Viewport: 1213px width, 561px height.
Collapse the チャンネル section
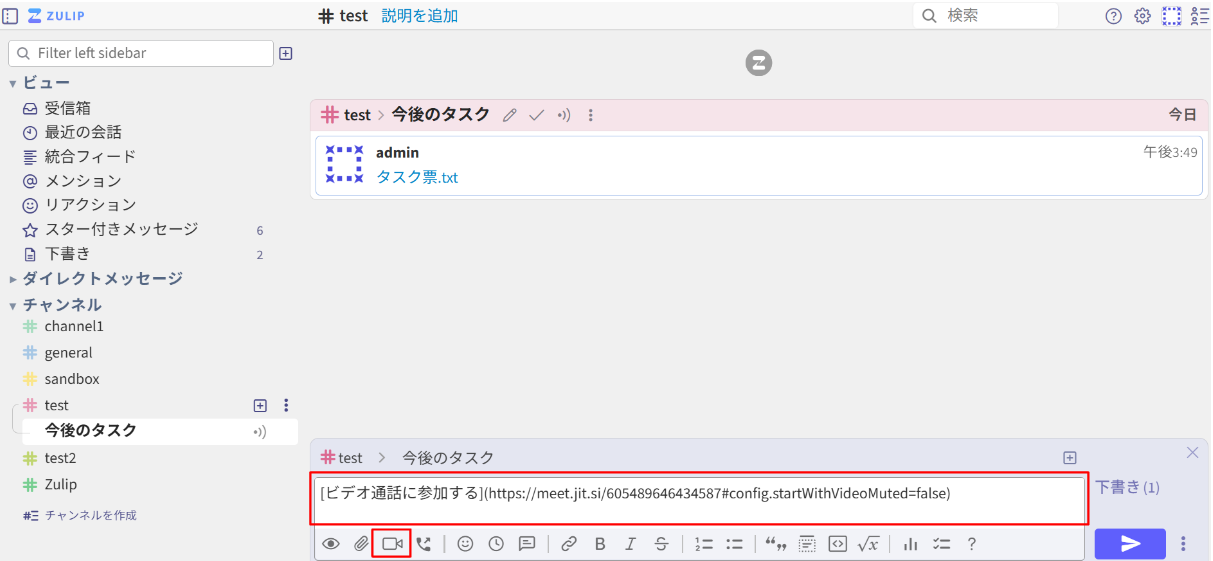[13, 305]
